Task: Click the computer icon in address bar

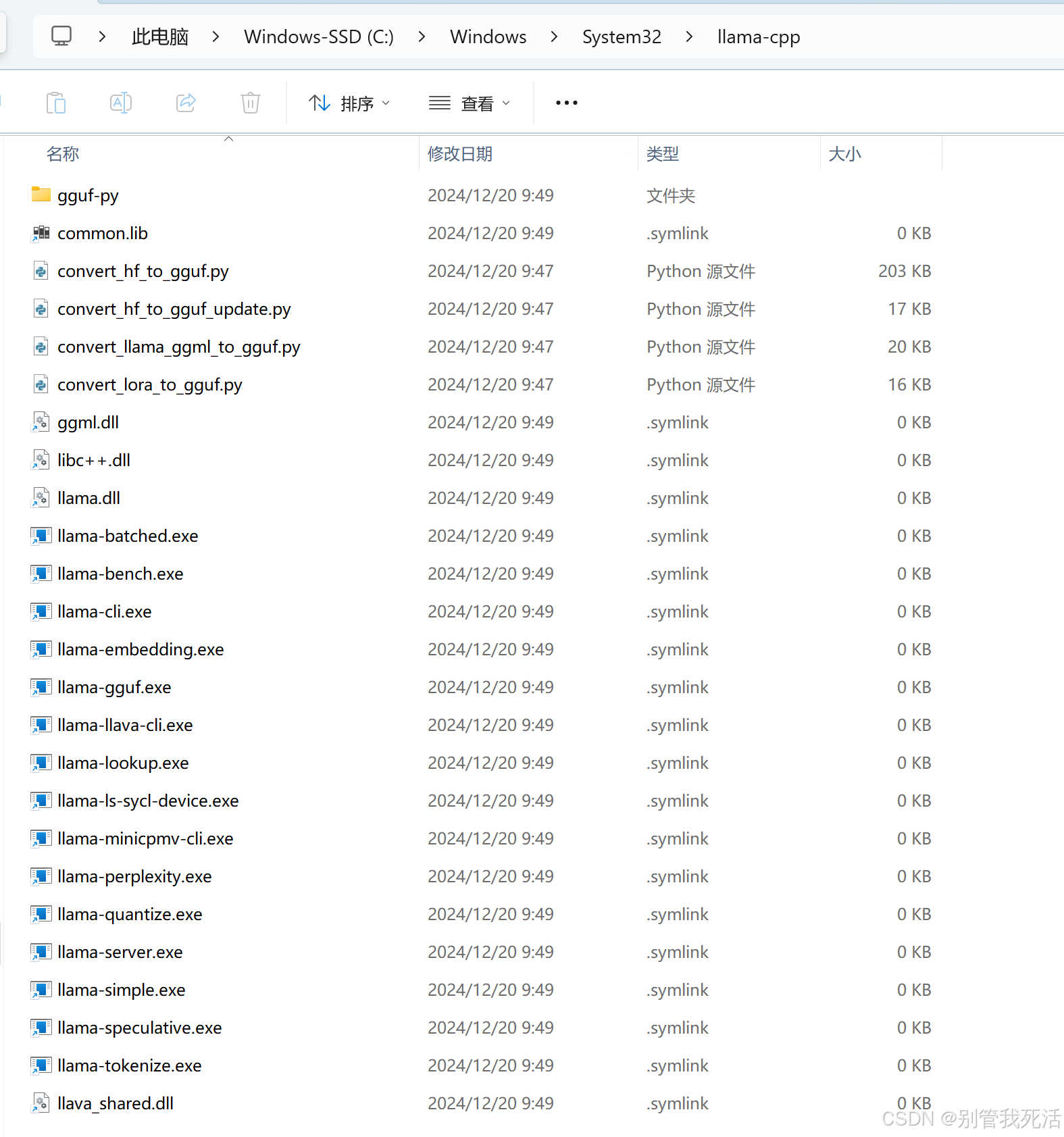Action: coord(61,36)
